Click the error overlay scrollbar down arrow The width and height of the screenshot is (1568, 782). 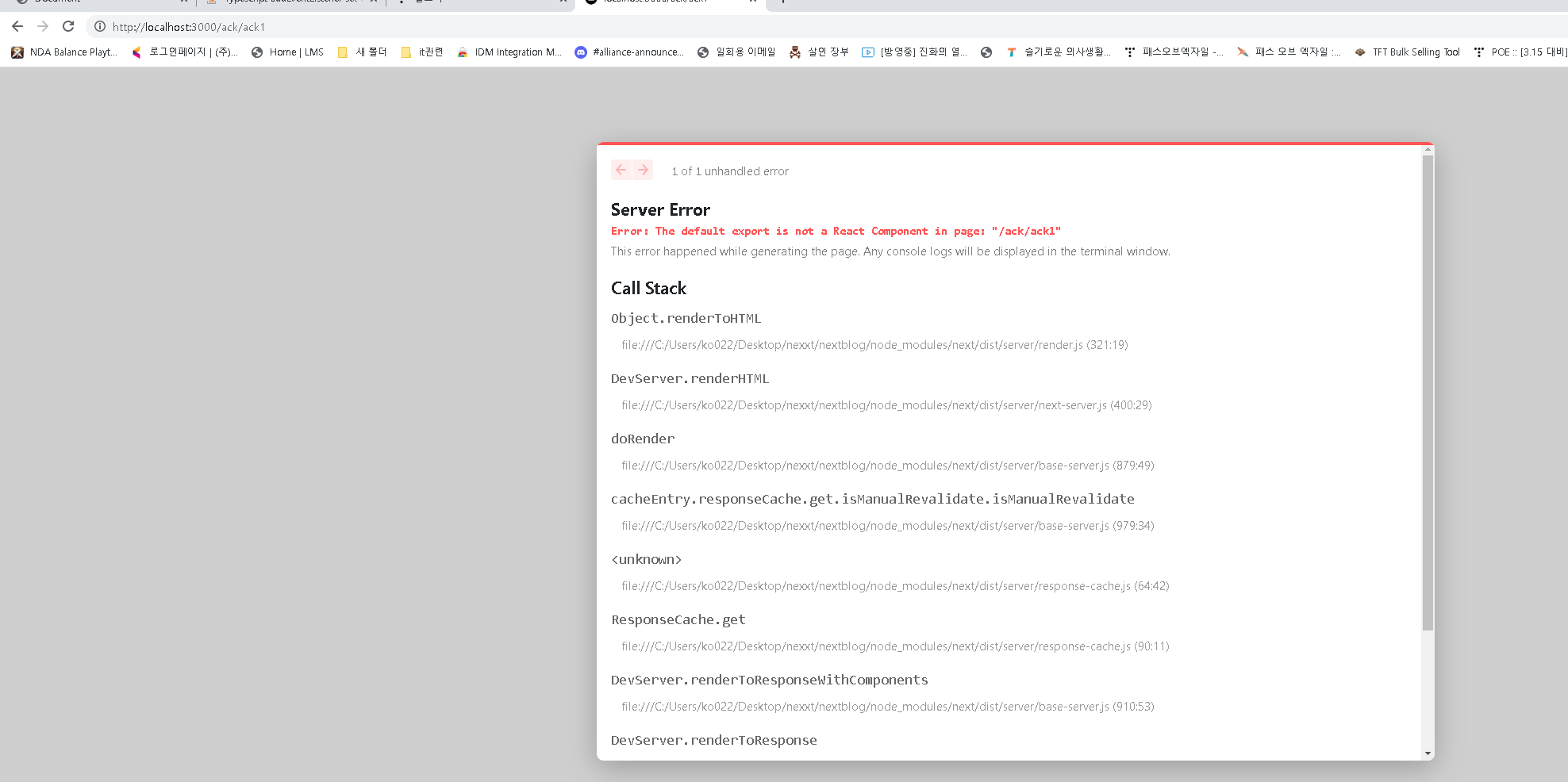[x=1428, y=753]
